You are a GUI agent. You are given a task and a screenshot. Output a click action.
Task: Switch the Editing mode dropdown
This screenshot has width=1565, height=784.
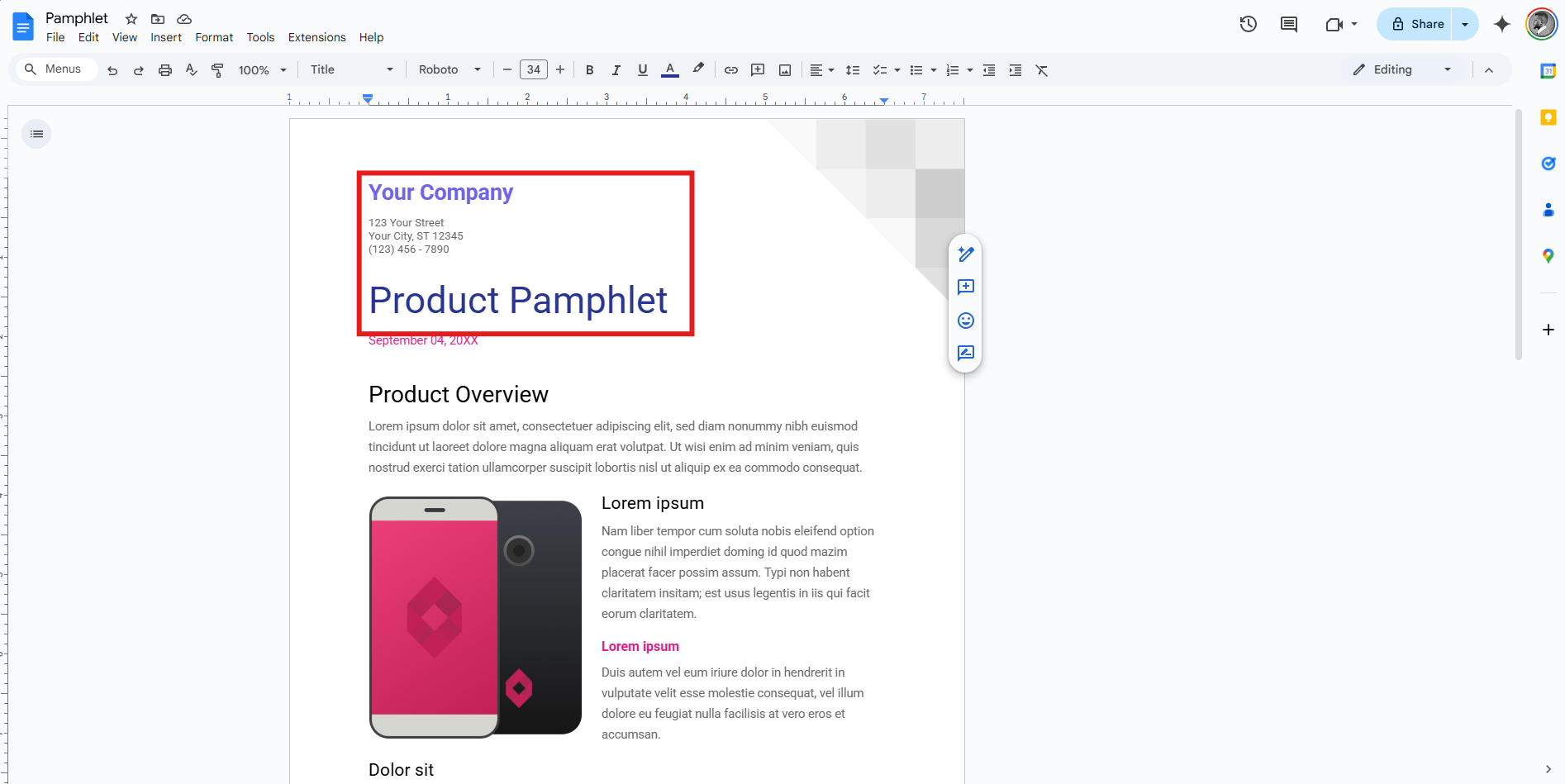coord(1402,69)
